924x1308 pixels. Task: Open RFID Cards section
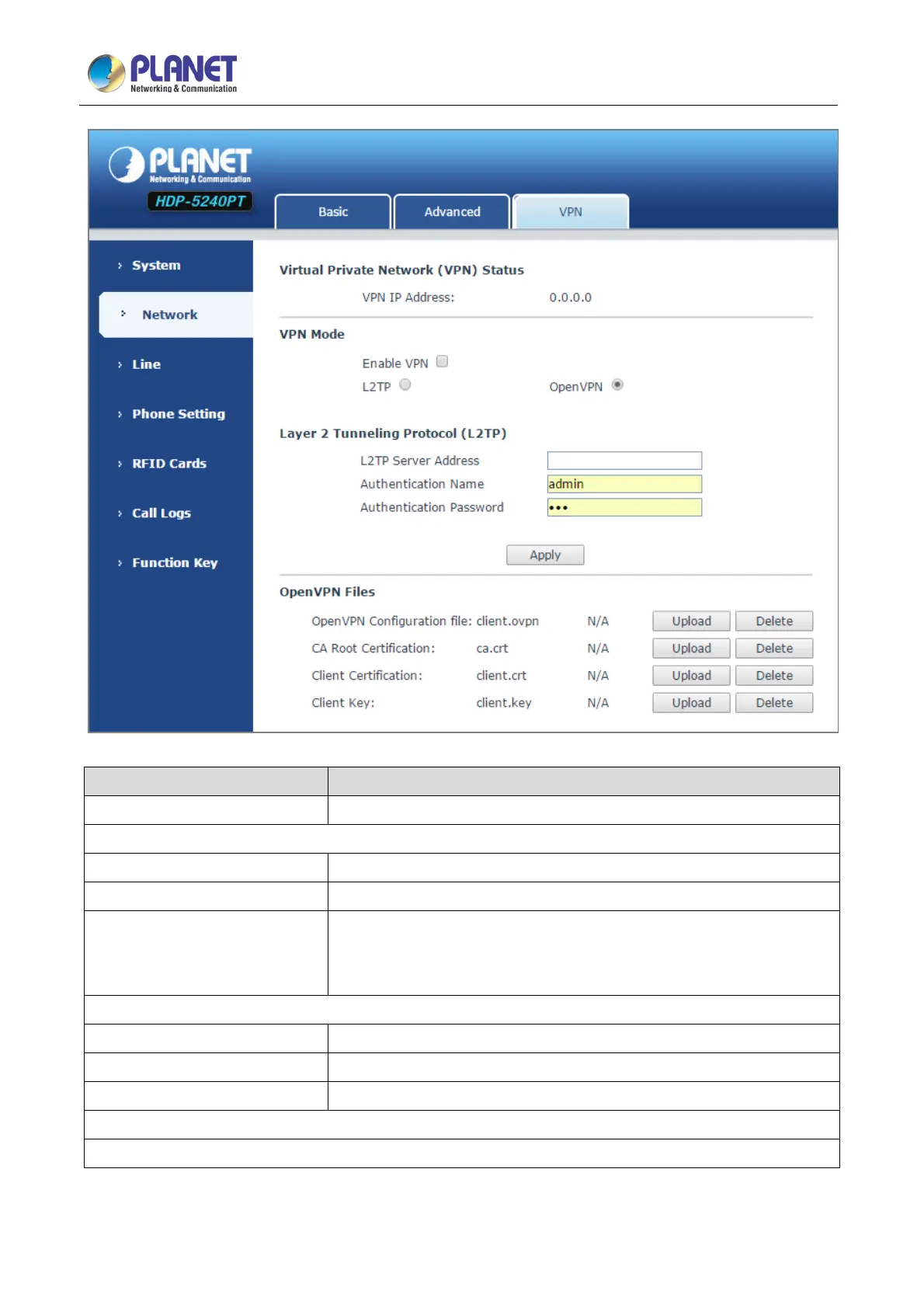[x=169, y=464]
